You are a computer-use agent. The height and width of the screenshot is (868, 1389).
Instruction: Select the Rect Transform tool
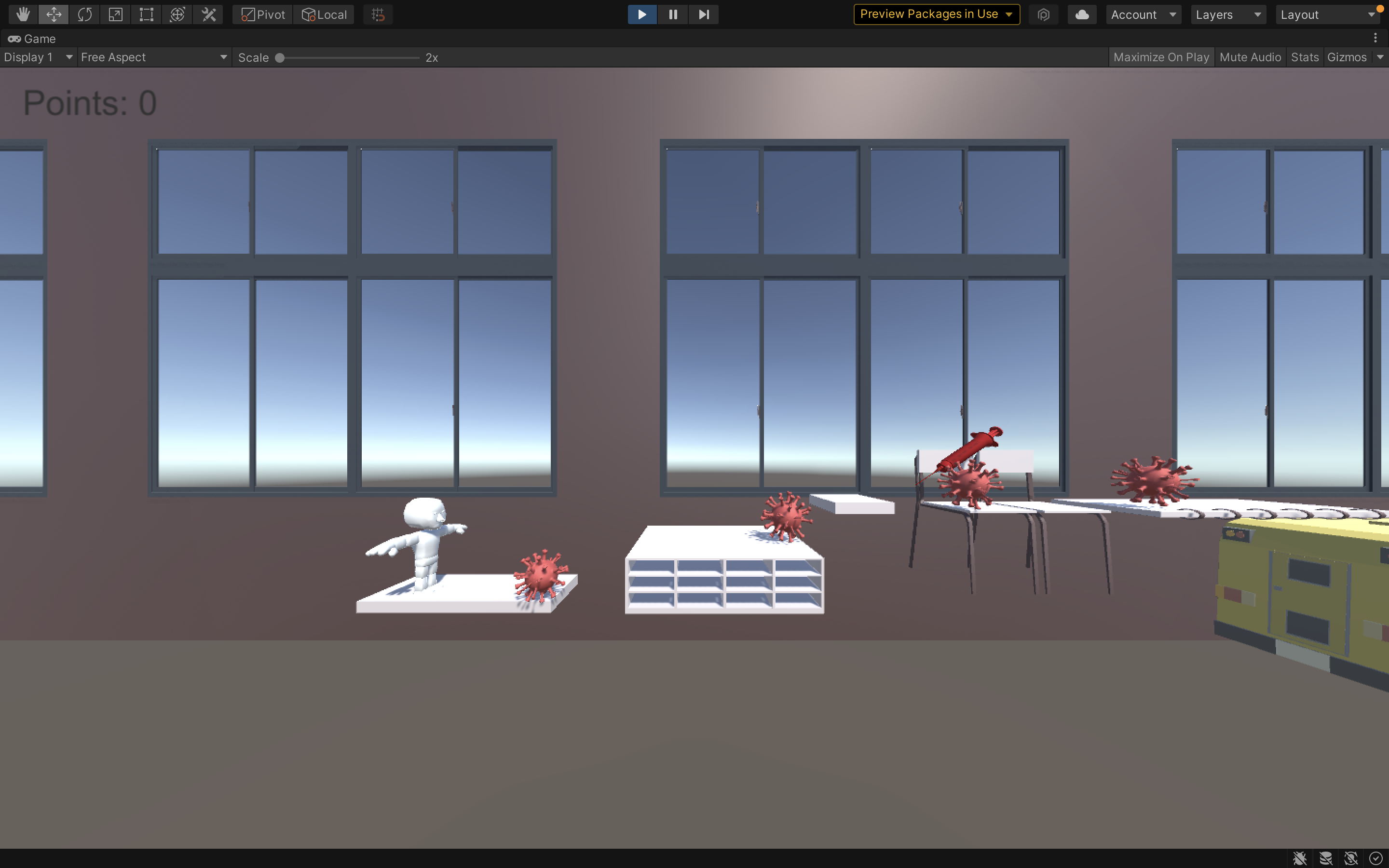coord(146,14)
